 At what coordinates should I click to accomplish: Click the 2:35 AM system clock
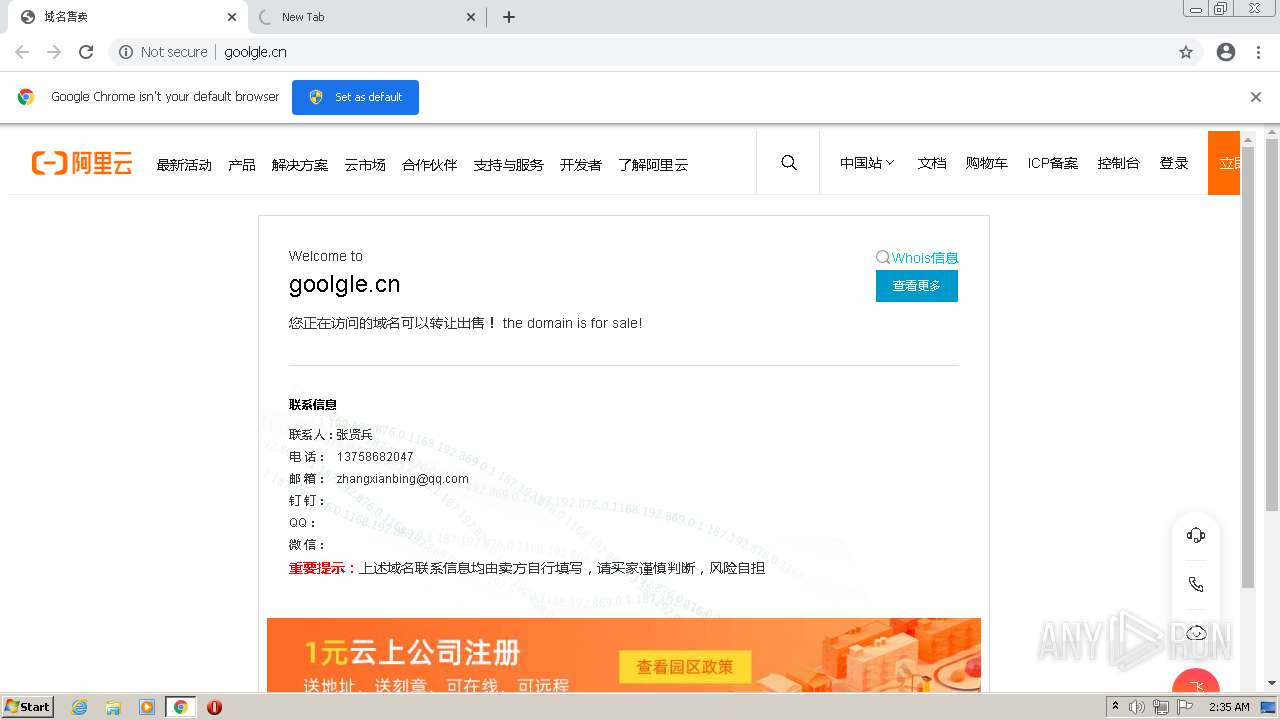click(x=1229, y=707)
